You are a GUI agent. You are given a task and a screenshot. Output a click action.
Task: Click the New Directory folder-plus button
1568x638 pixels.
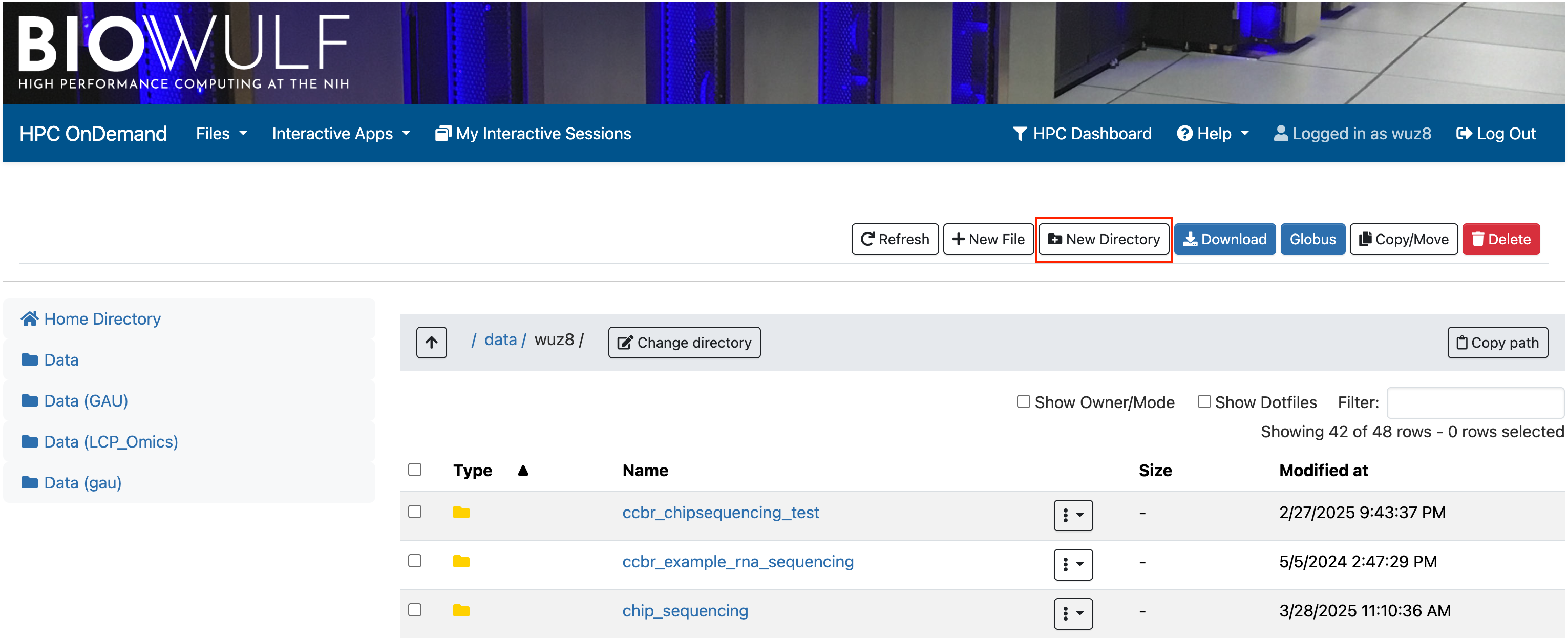pyautogui.click(x=1103, y=239)
